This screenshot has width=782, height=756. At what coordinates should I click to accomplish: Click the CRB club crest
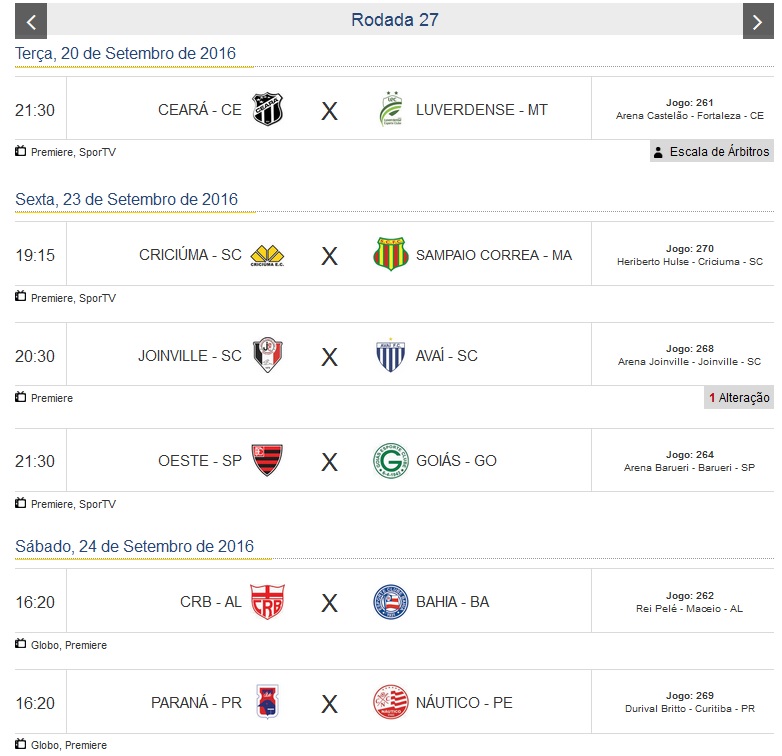(x=267, y=602)
